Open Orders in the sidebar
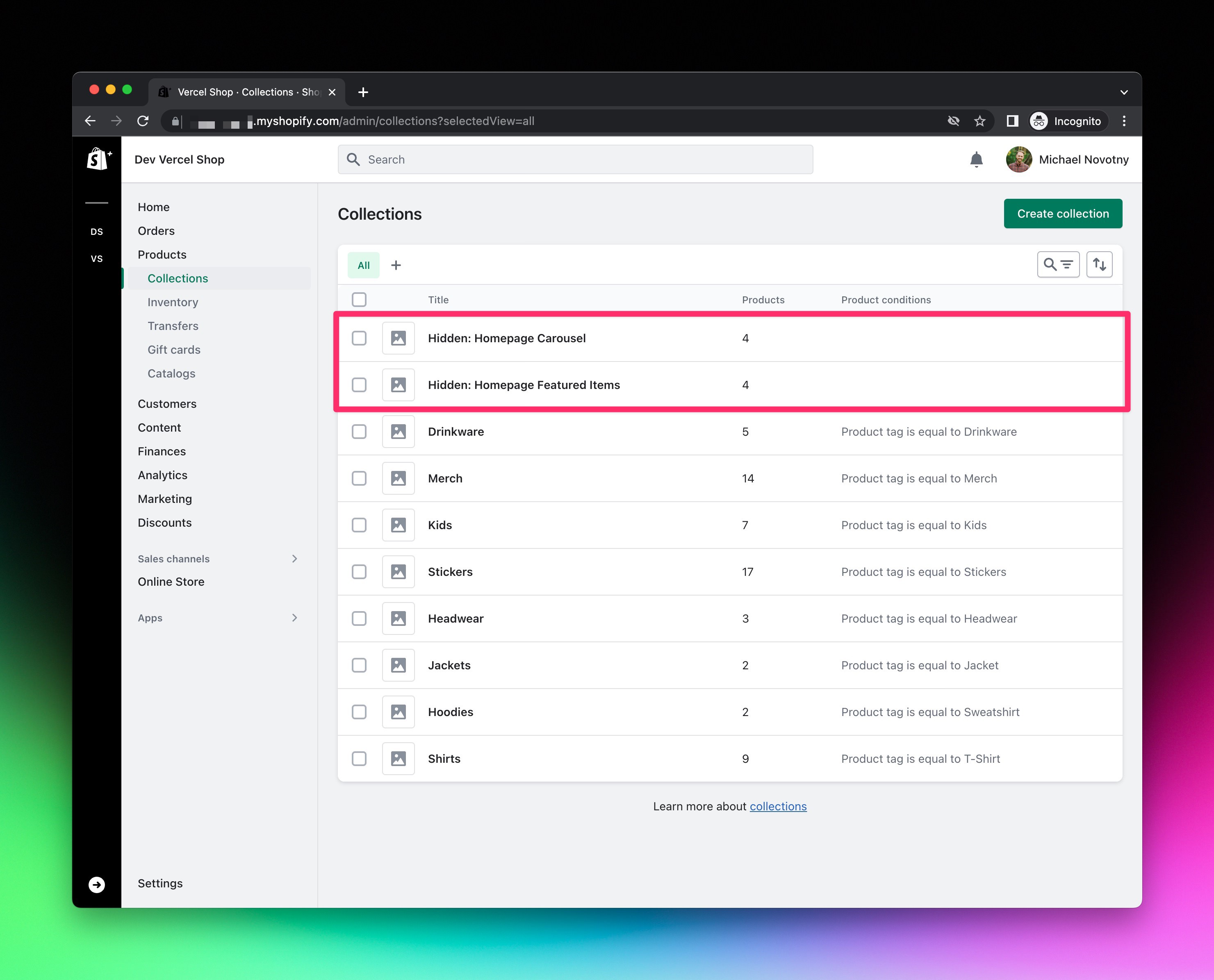Viewport: 1214px width, 980px height. (x=156, y=231)
